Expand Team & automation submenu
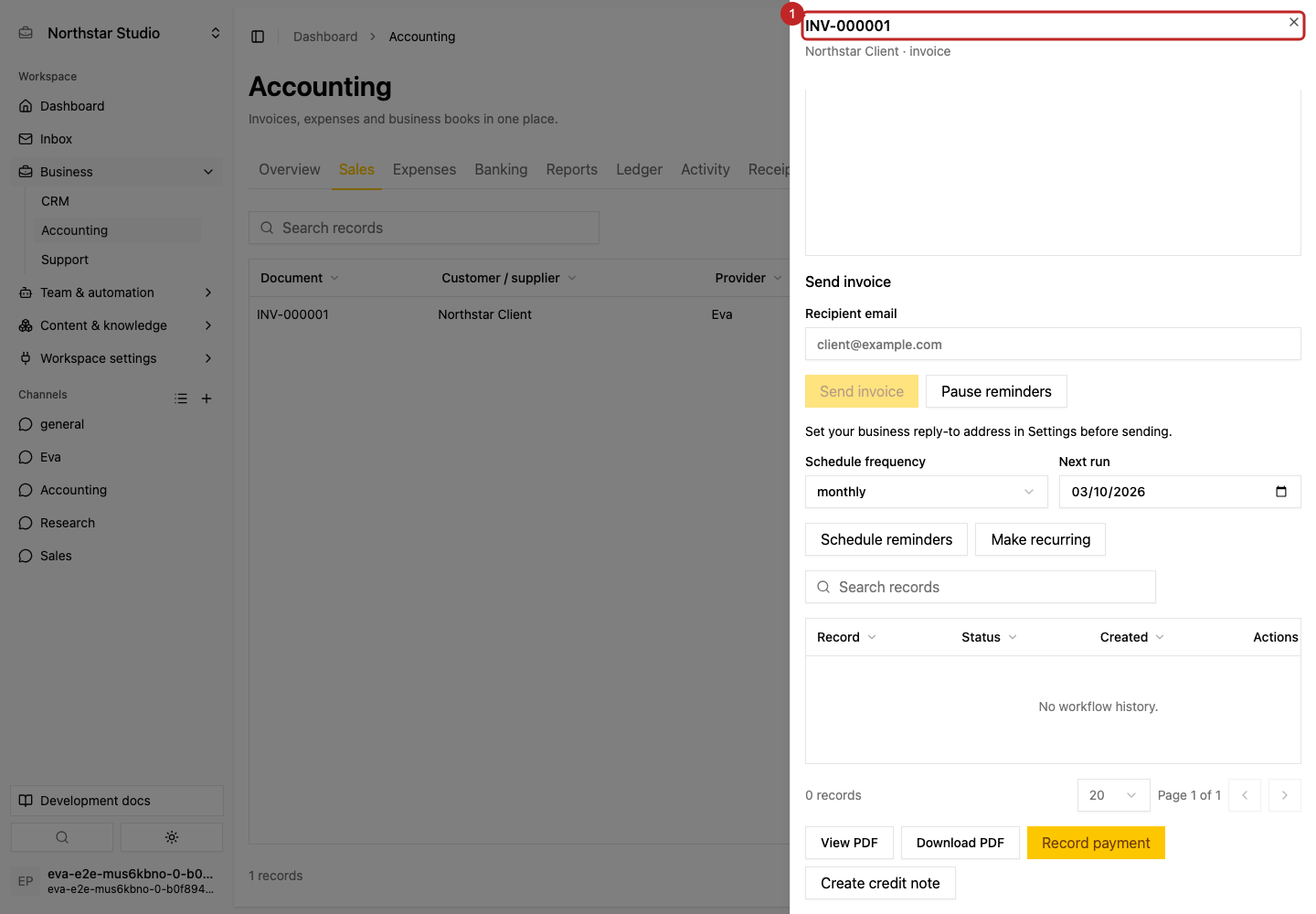This screenshot has width=1316, height=914. (x=208, y=292)
